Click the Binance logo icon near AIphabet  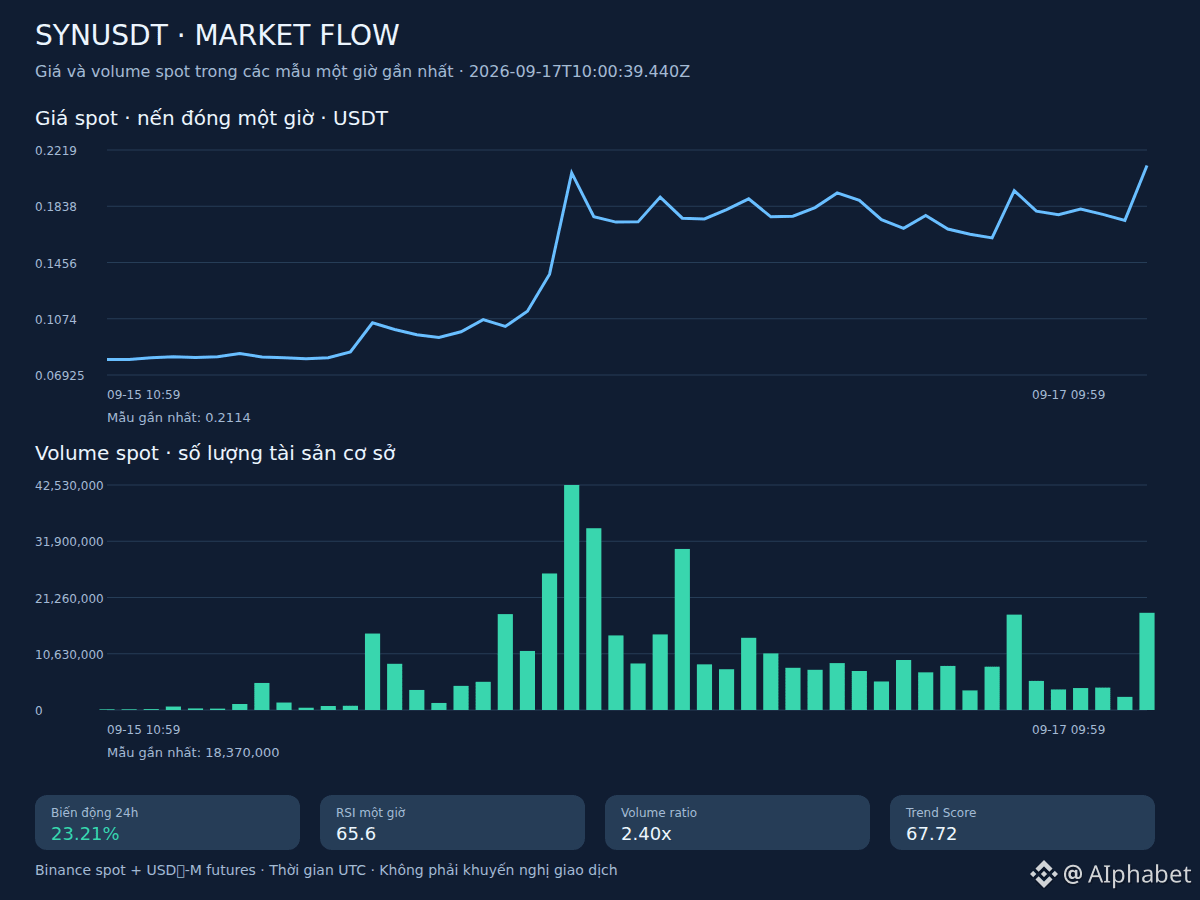tap(1043, 874)
